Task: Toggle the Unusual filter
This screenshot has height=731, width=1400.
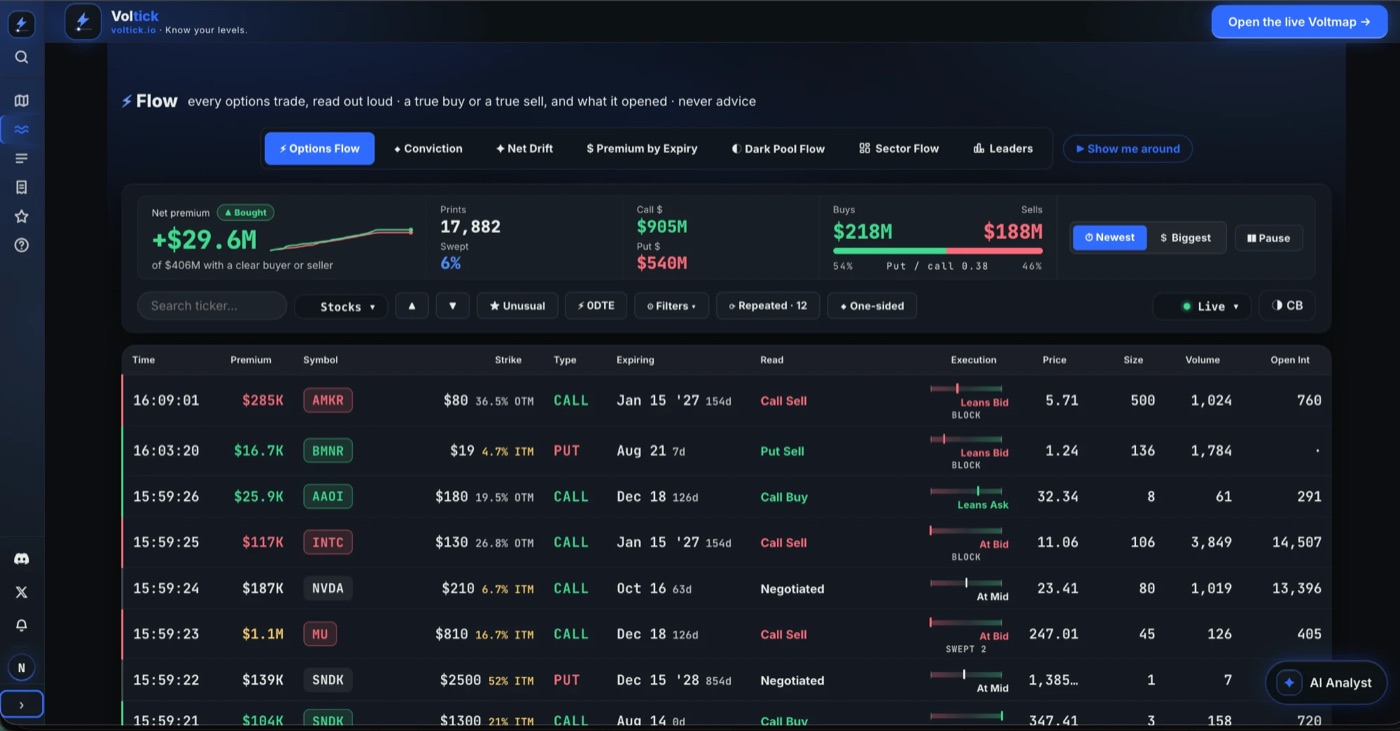Action: 517,306
